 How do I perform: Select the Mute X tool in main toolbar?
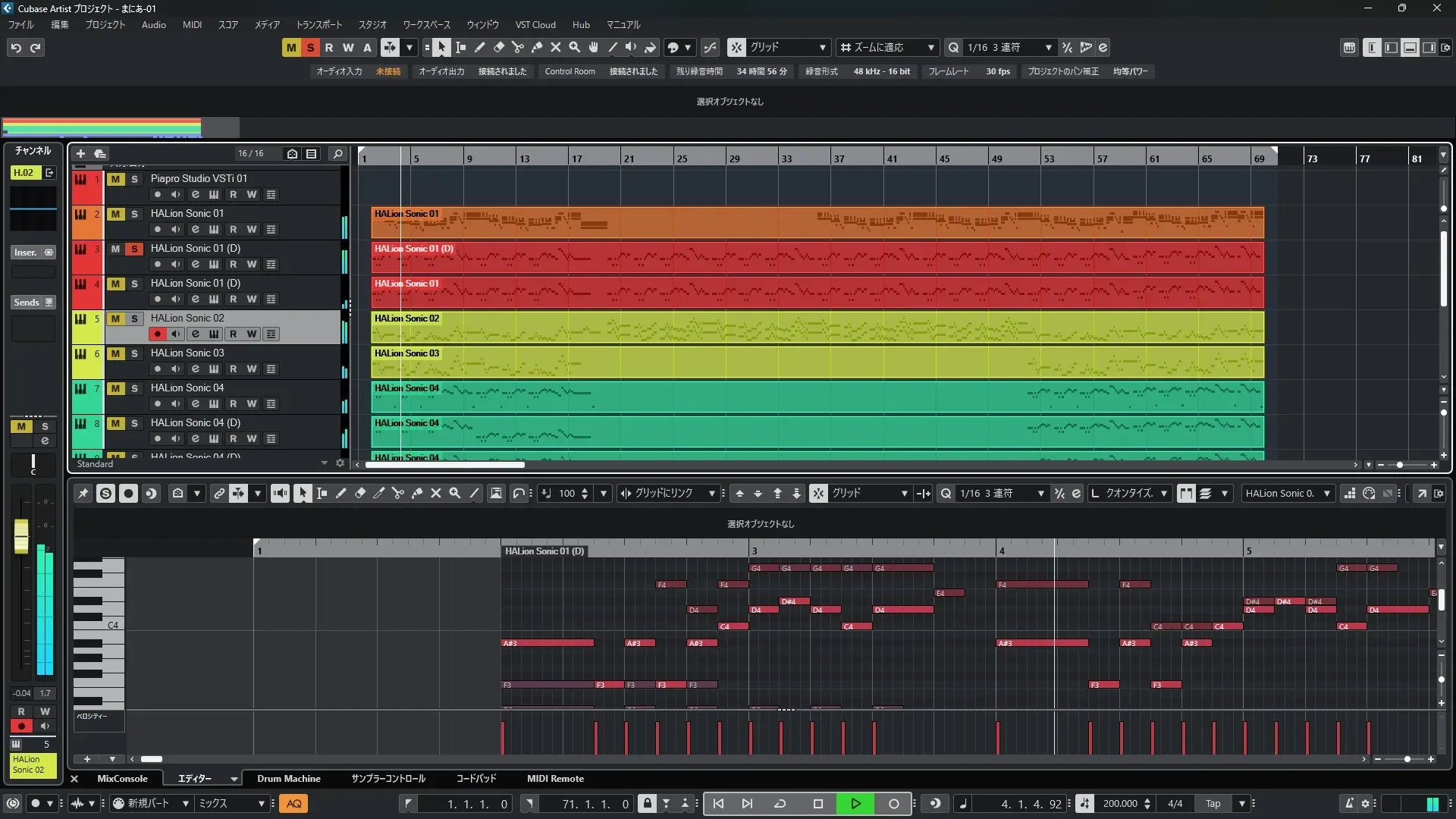tap(556, 48)
